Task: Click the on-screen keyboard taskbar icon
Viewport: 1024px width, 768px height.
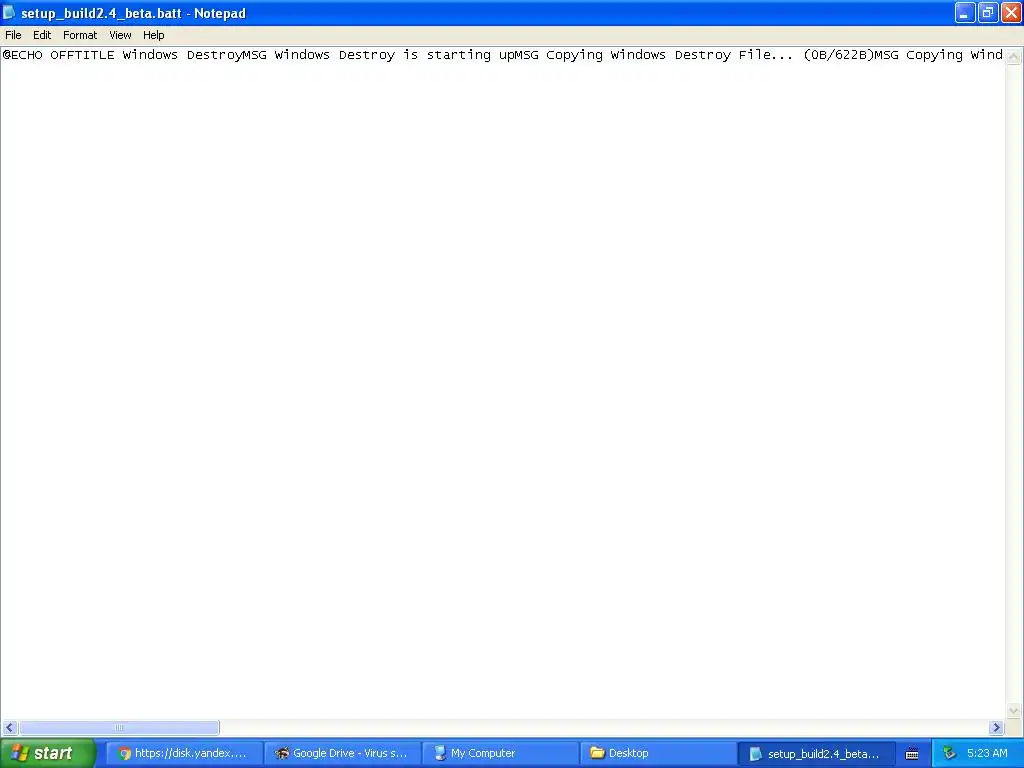Action: (x=912, y=754)
